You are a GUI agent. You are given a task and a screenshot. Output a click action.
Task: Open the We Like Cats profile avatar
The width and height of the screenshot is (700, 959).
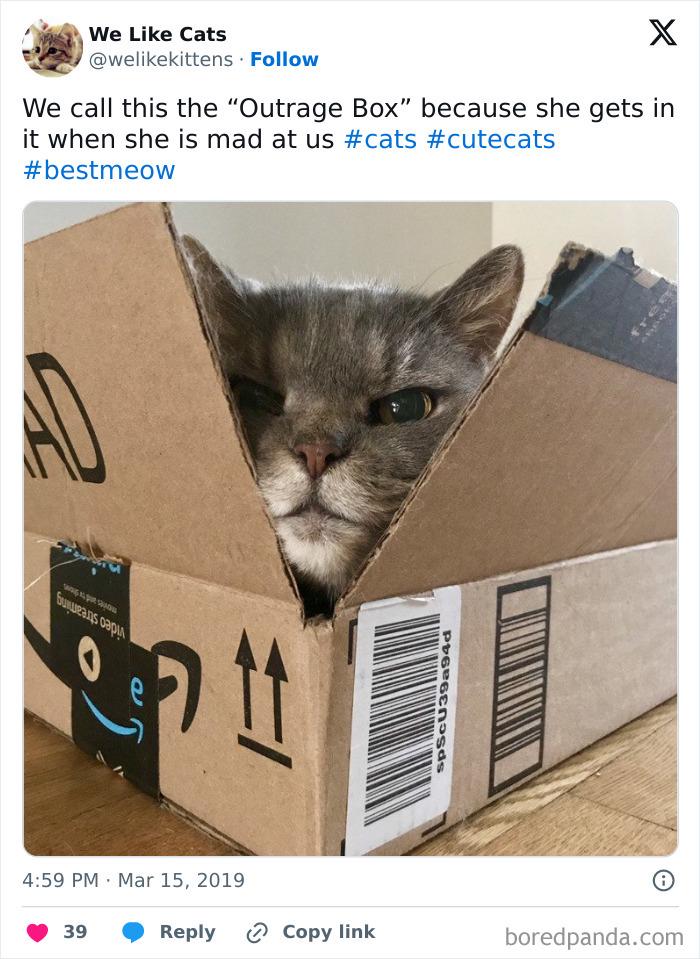(x=53, y=47)
